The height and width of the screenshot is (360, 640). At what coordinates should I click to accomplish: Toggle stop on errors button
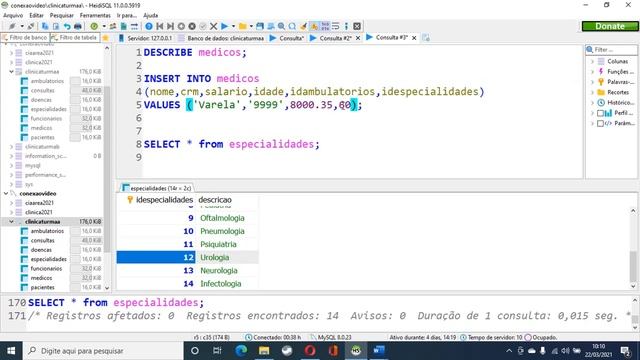[x=314, y=26]
